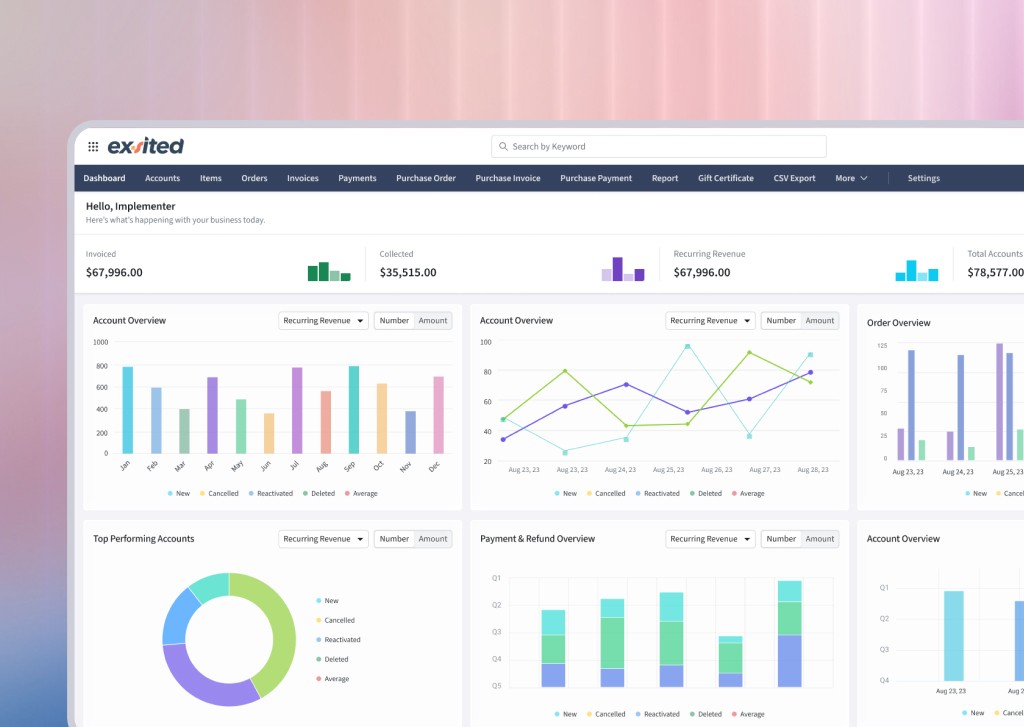Open Purchase Invoice page
1024x727 pixels.
click(507, 178)
